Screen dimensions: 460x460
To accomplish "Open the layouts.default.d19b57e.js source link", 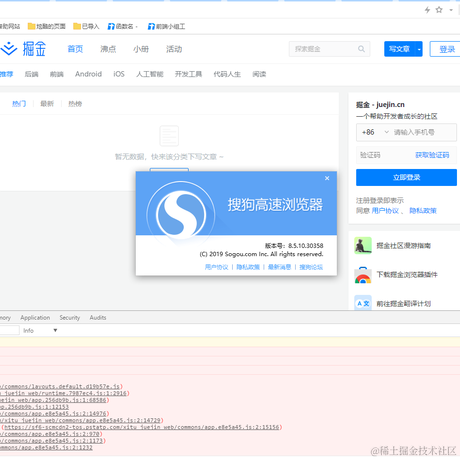I will [x=60, y=386].
